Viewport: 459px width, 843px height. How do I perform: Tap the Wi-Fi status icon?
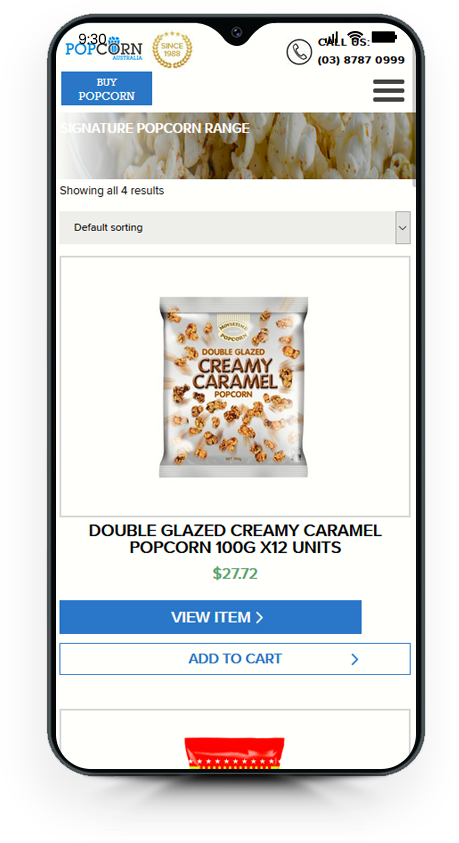[x=355, y=37]
